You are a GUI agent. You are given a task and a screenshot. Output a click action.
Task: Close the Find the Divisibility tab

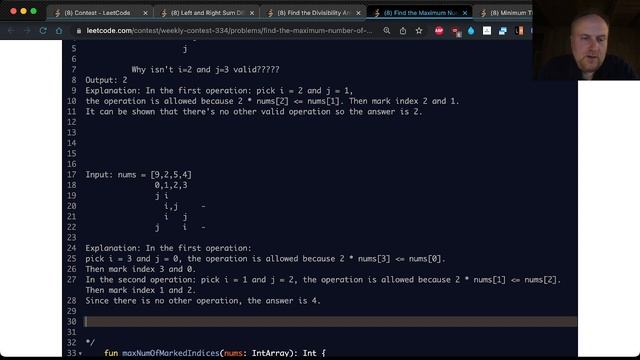tap(358, 13)
